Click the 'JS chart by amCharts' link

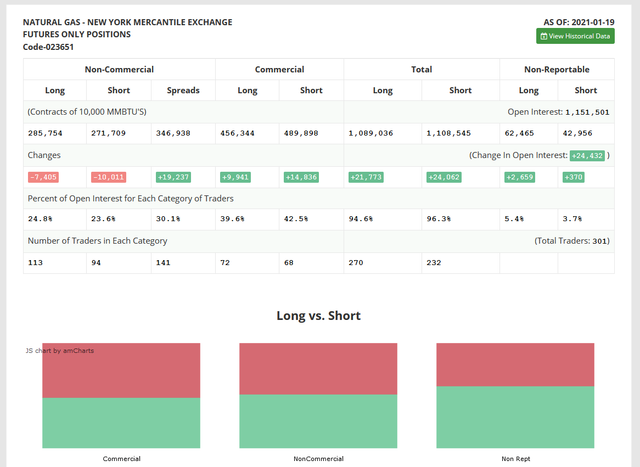point(60,351)
